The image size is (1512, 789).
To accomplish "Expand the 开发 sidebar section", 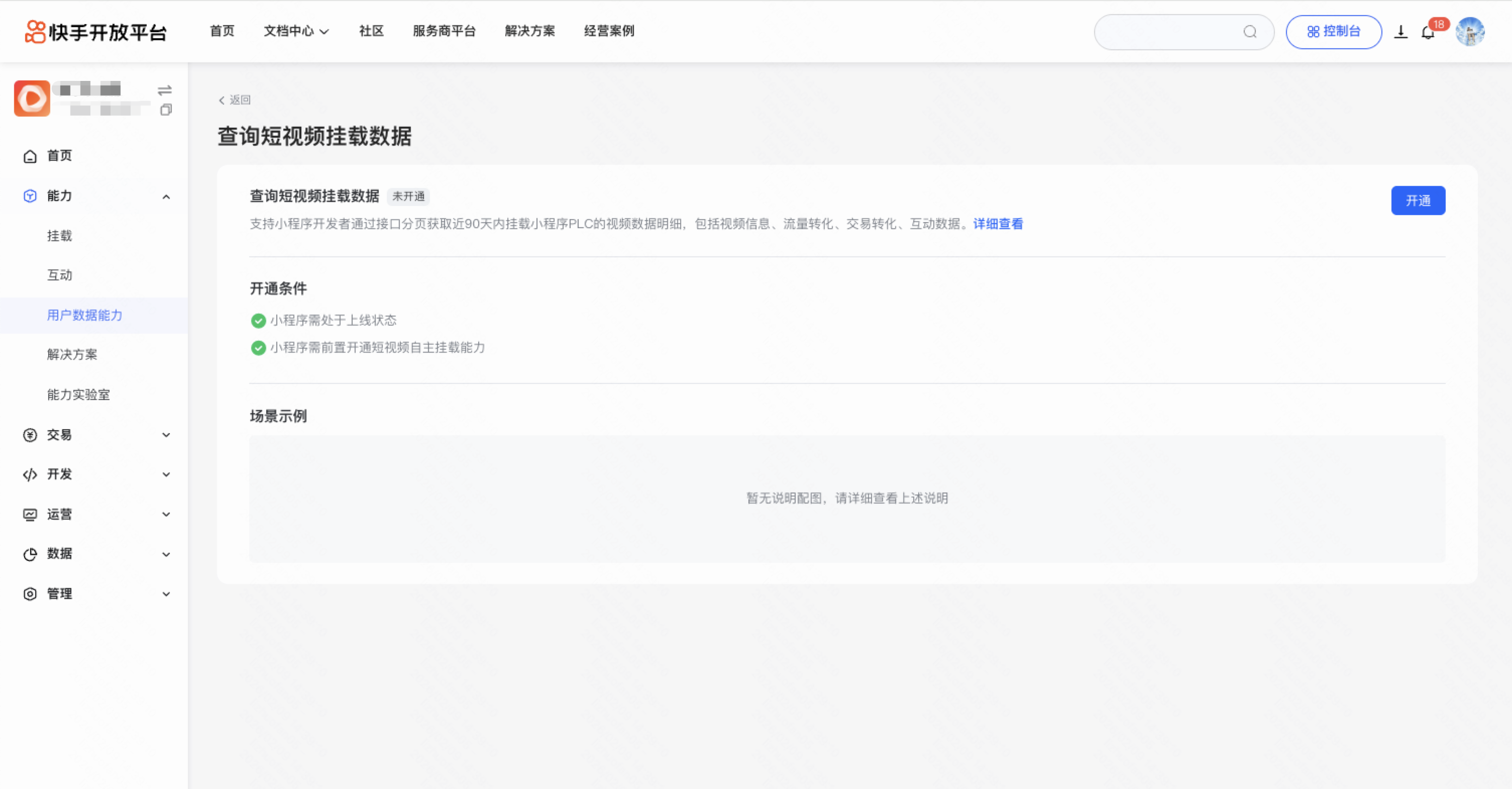I will click(x=166, y=474).
